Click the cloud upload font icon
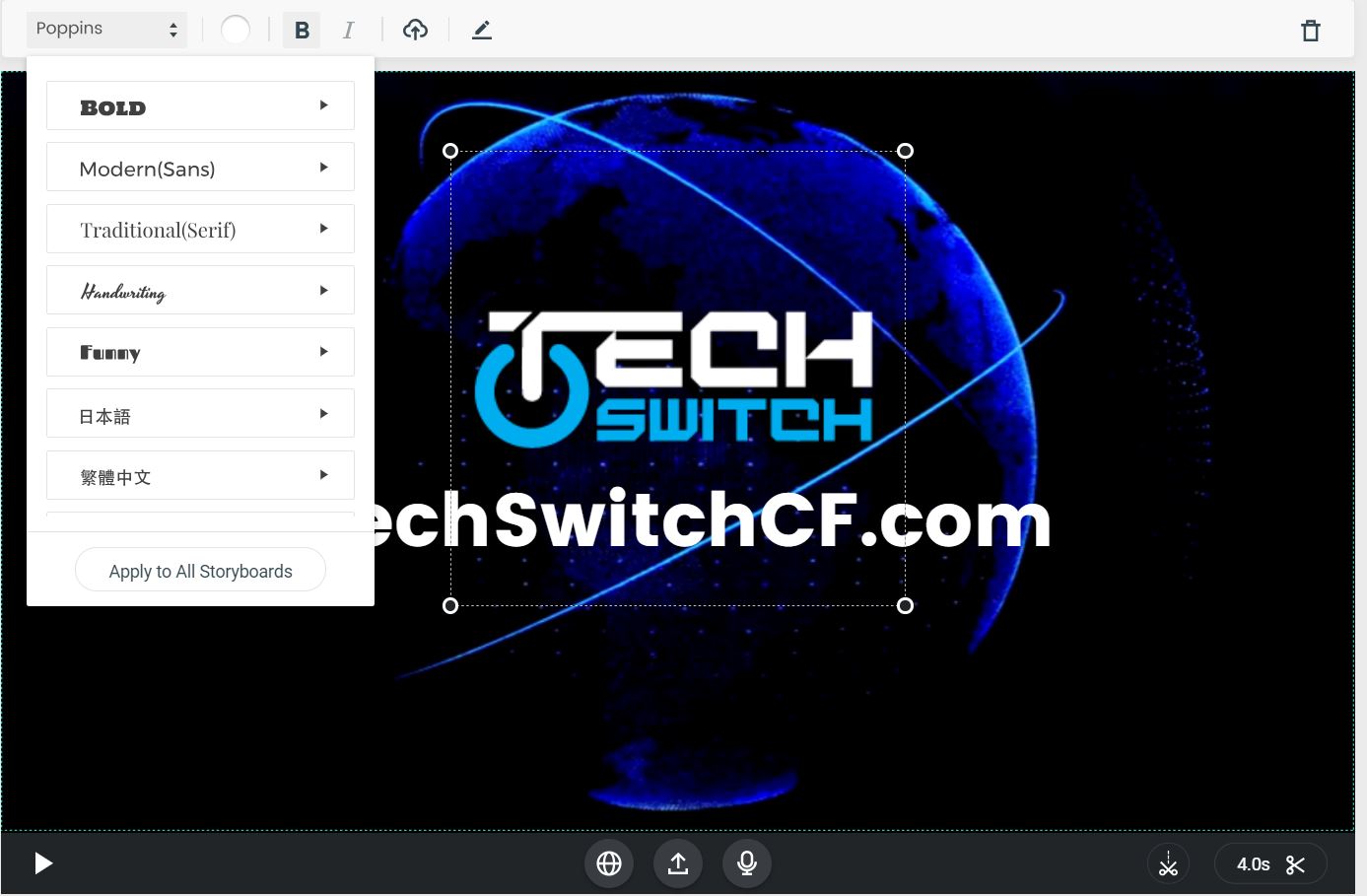The image size is (1367, 896). point(415,30)
